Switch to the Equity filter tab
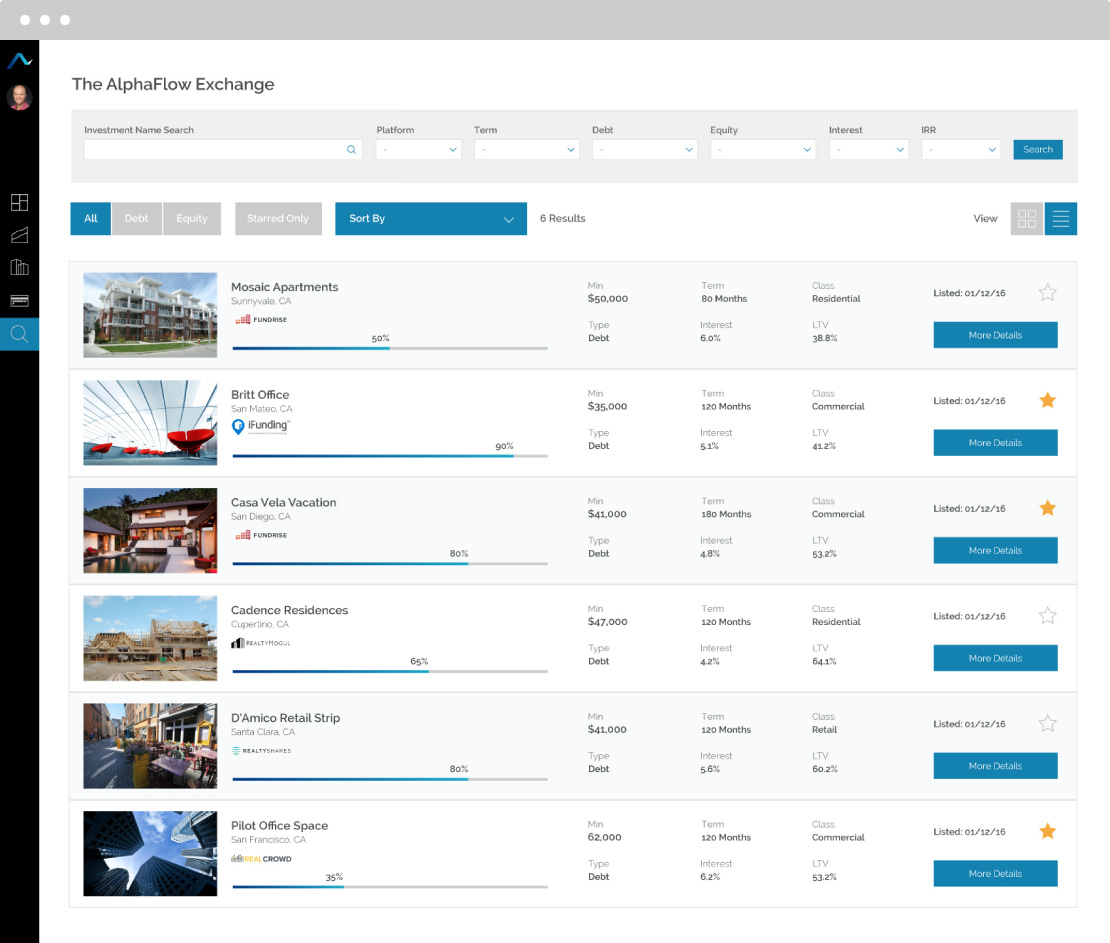The height and width of the screenshot is (943, 1110). click(191, 218)
